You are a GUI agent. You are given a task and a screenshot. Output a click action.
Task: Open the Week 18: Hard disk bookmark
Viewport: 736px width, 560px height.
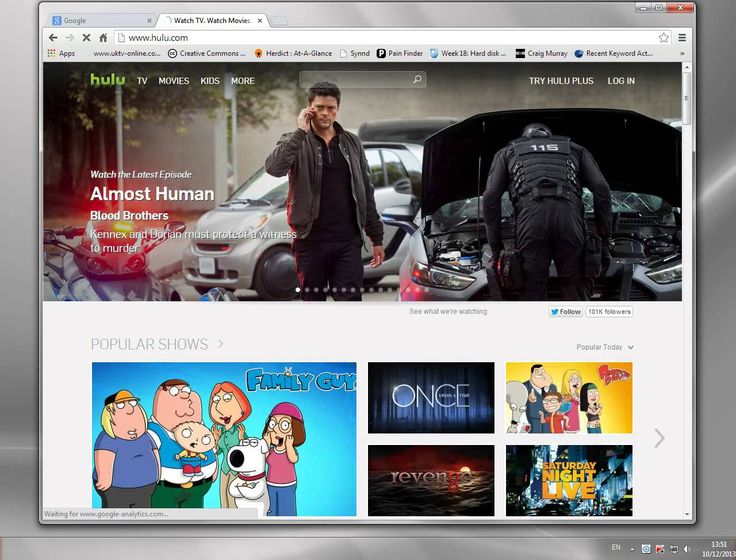tap(468, 54)
